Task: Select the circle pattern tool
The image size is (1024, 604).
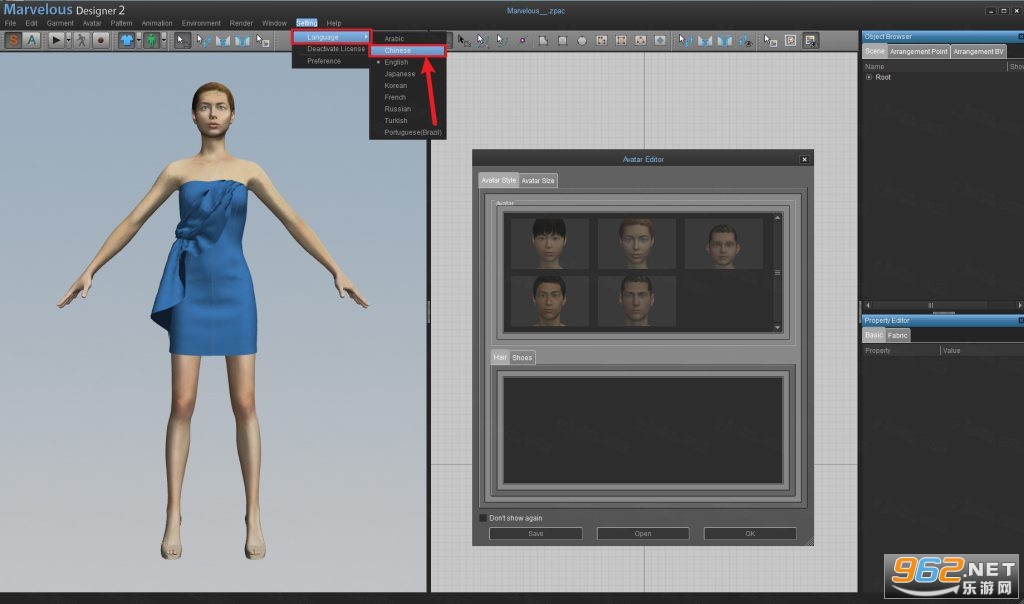Action: (x=582, y=40)
